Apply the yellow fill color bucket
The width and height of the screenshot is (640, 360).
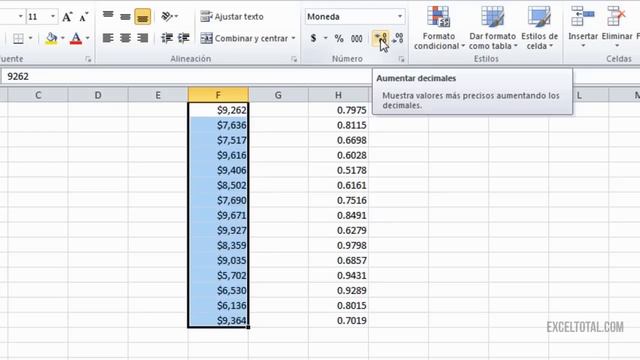(x=51, y=38)
